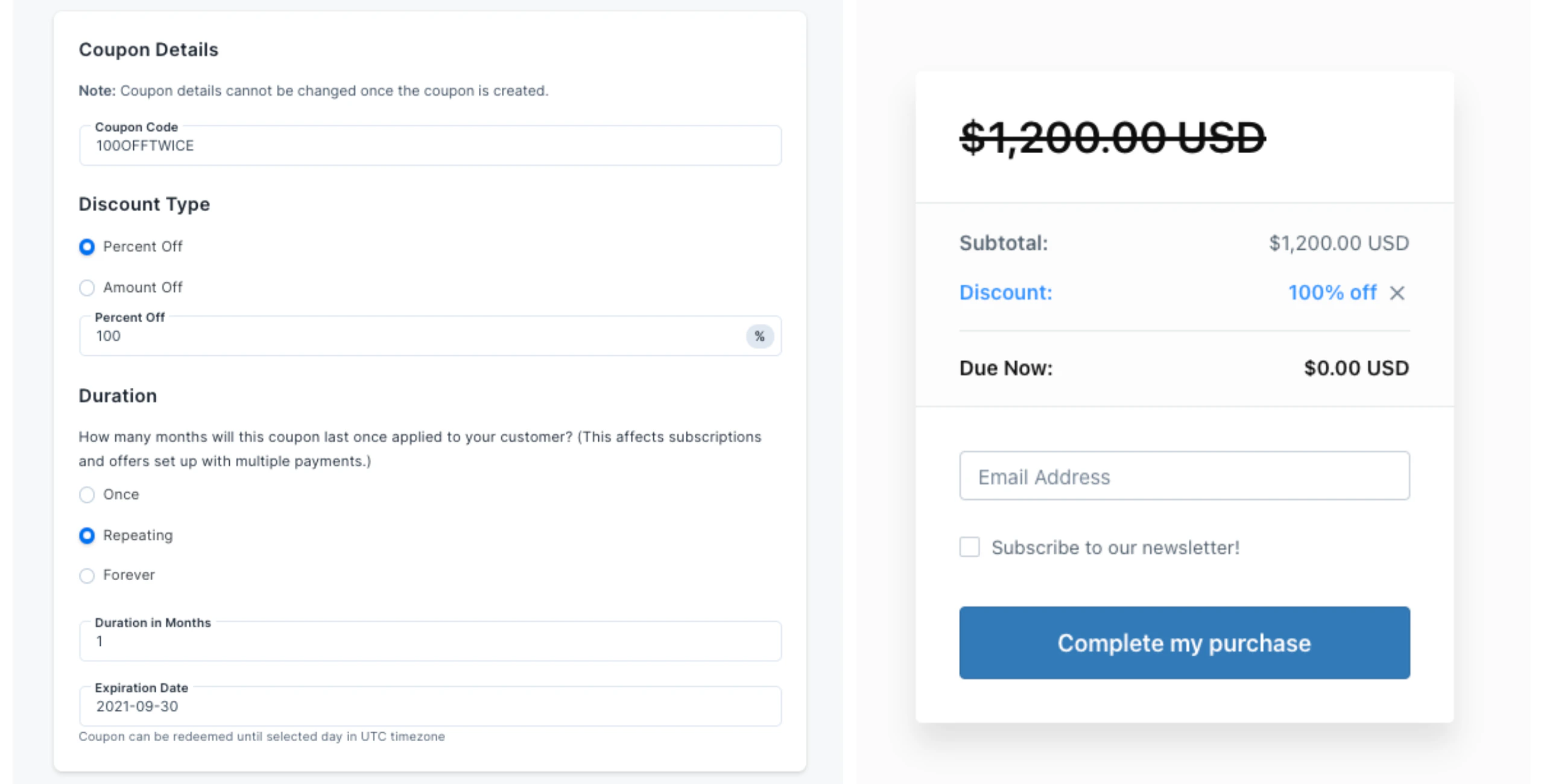Screen dimensions: 1544x784
Task: Enable Subscribe to our newsletter
Action: [x=970, y=547]
